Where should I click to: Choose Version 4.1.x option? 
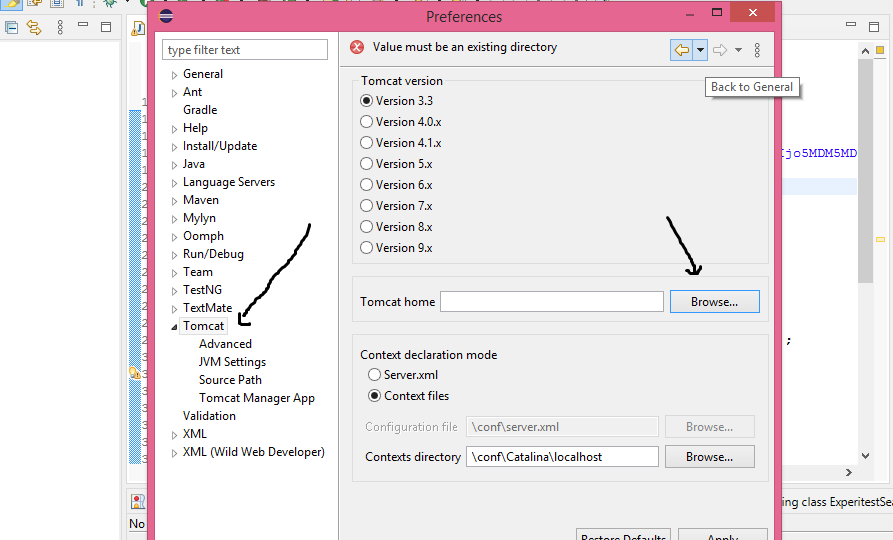tap(366, 143)
